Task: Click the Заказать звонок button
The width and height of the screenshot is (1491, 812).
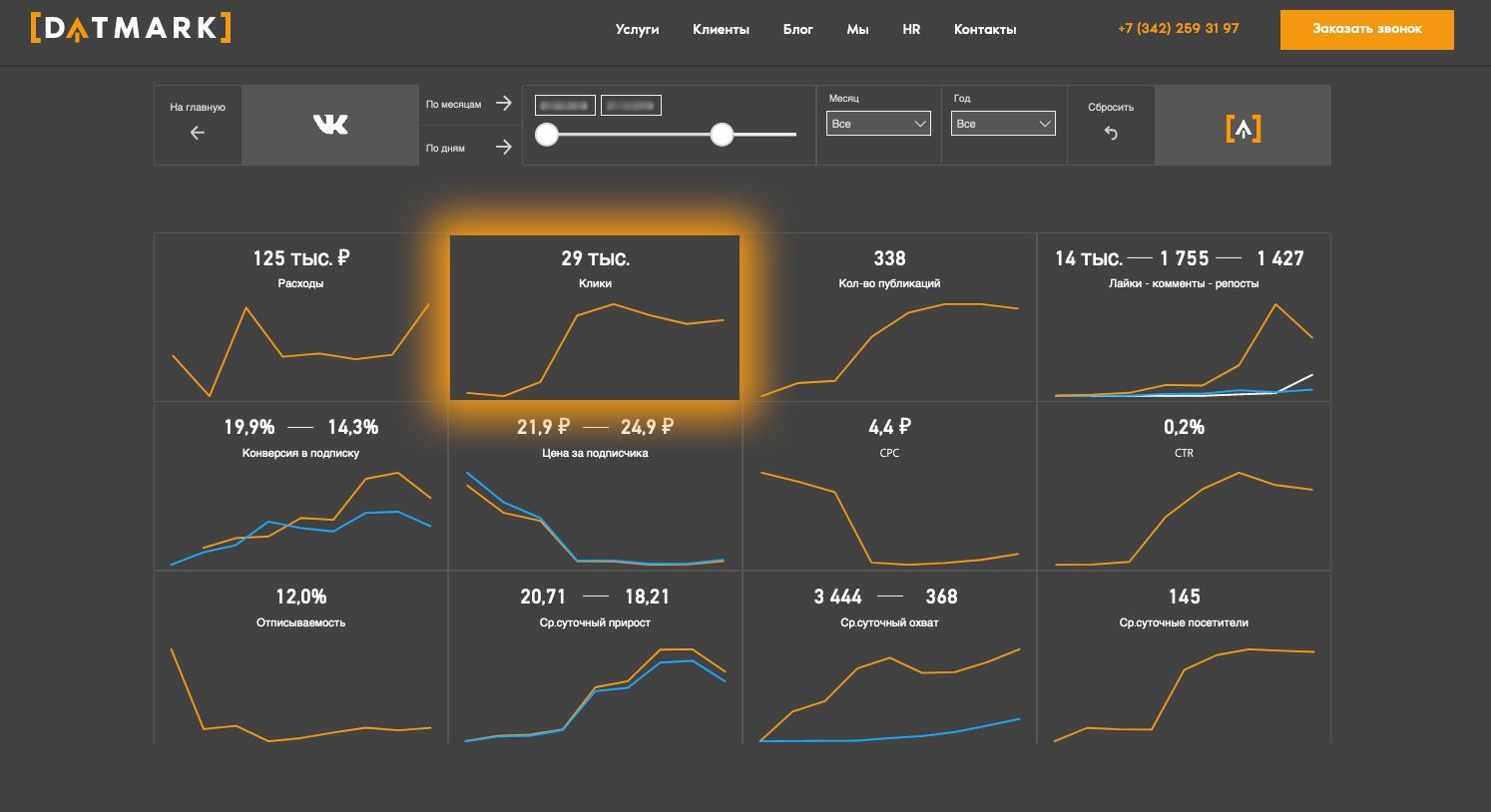Action: pyautogui.click(x=1366, y=29)
